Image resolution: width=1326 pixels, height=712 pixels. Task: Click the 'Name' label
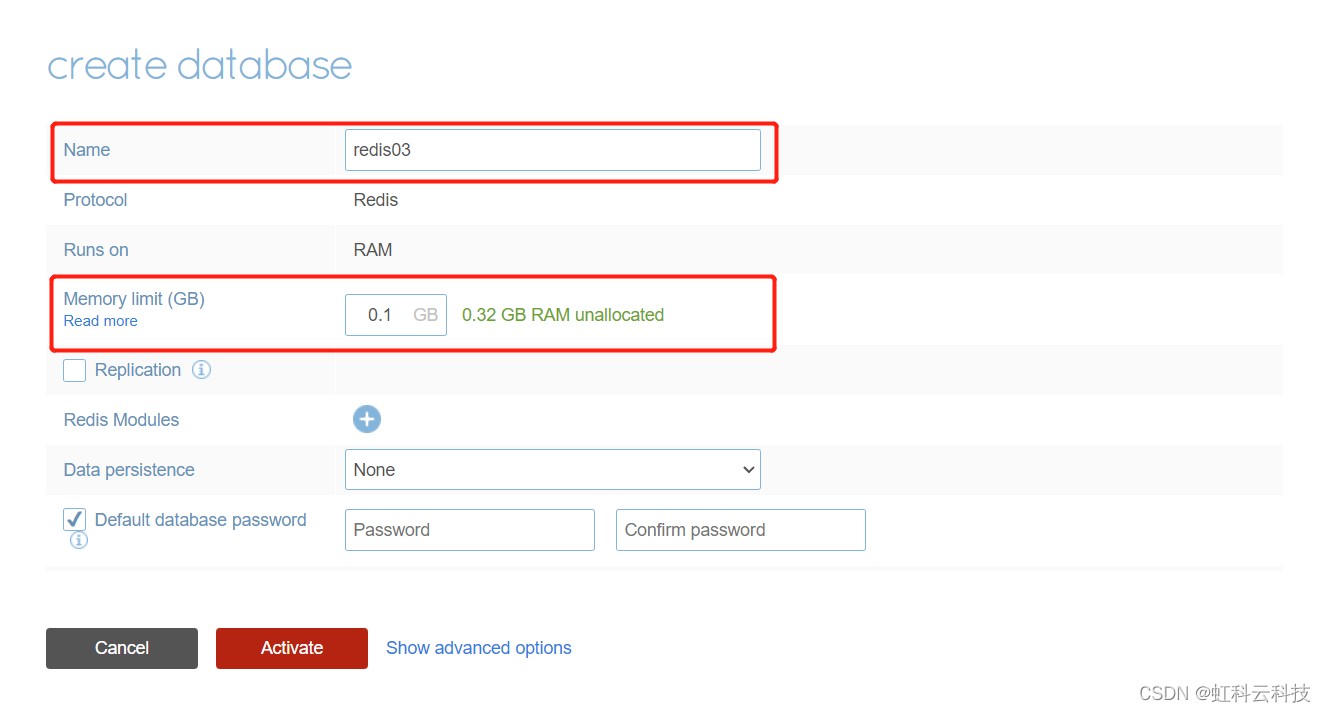[87, 150]
